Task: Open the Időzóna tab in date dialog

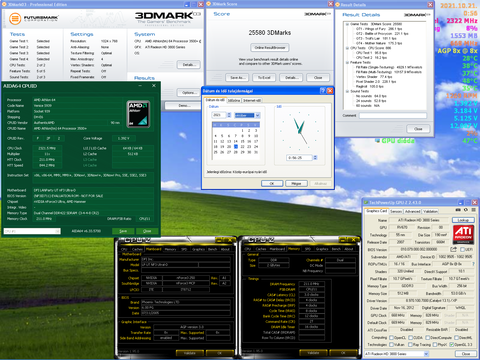Action: click(x=234, y=100)
